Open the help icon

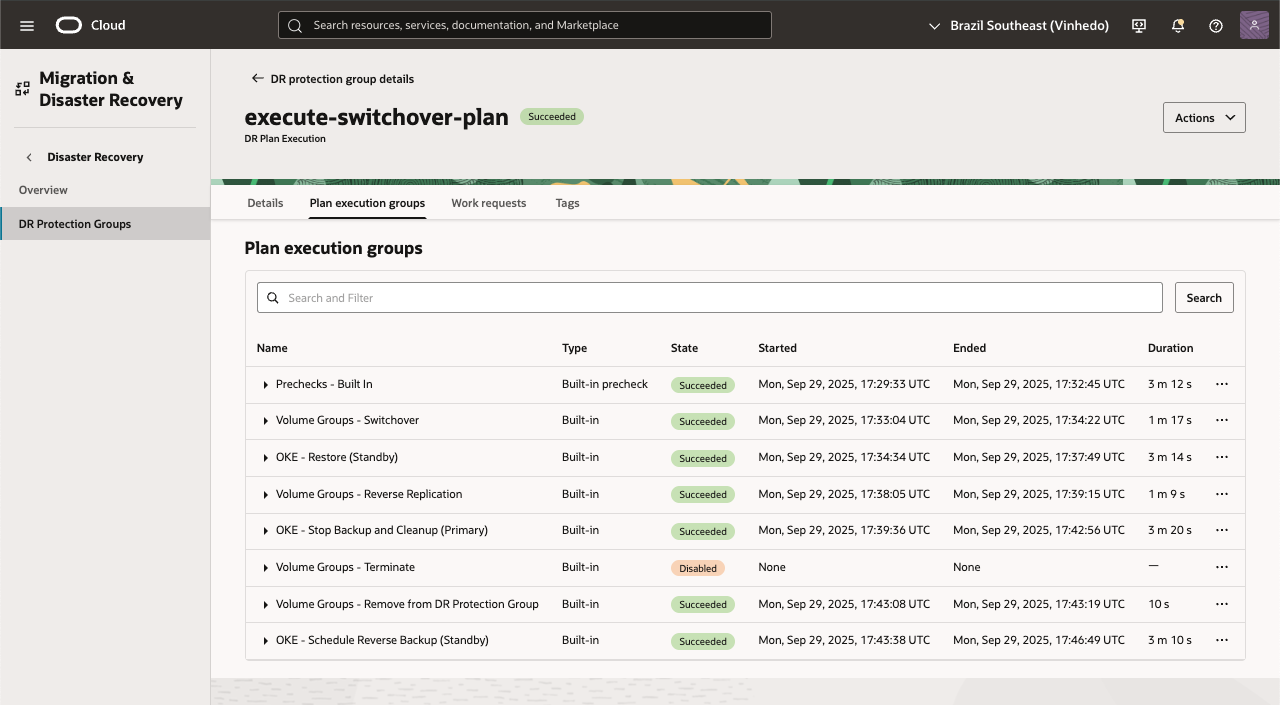coord(1215,25)
